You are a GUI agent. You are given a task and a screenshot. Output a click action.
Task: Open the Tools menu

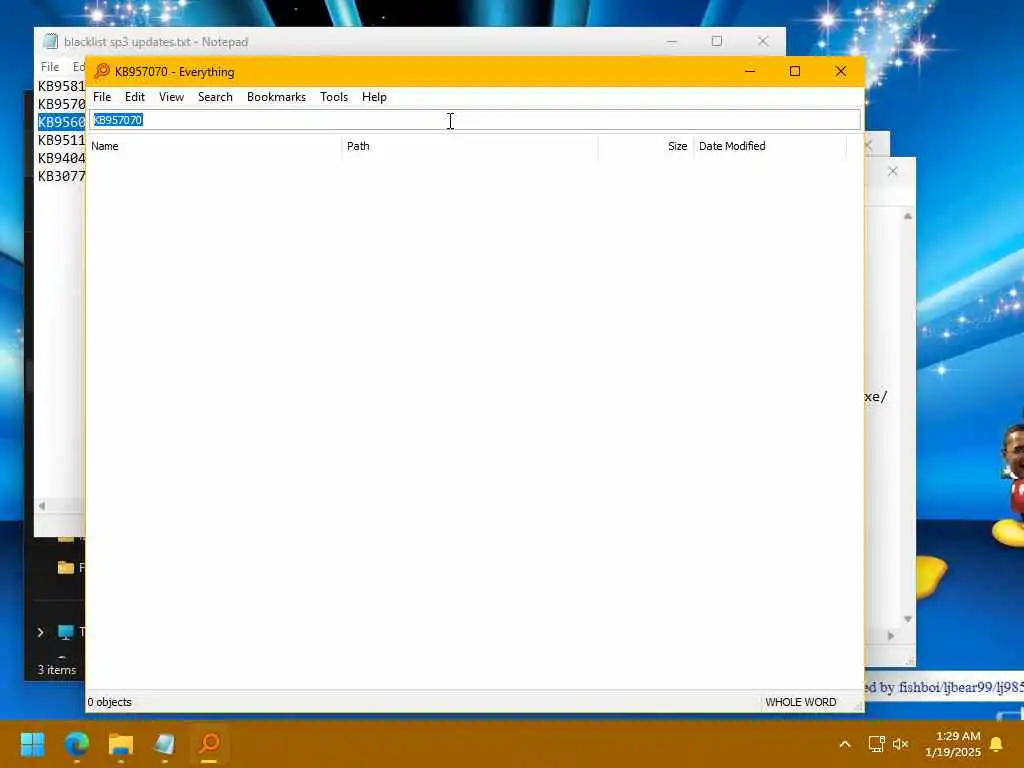tap(334, 97)
